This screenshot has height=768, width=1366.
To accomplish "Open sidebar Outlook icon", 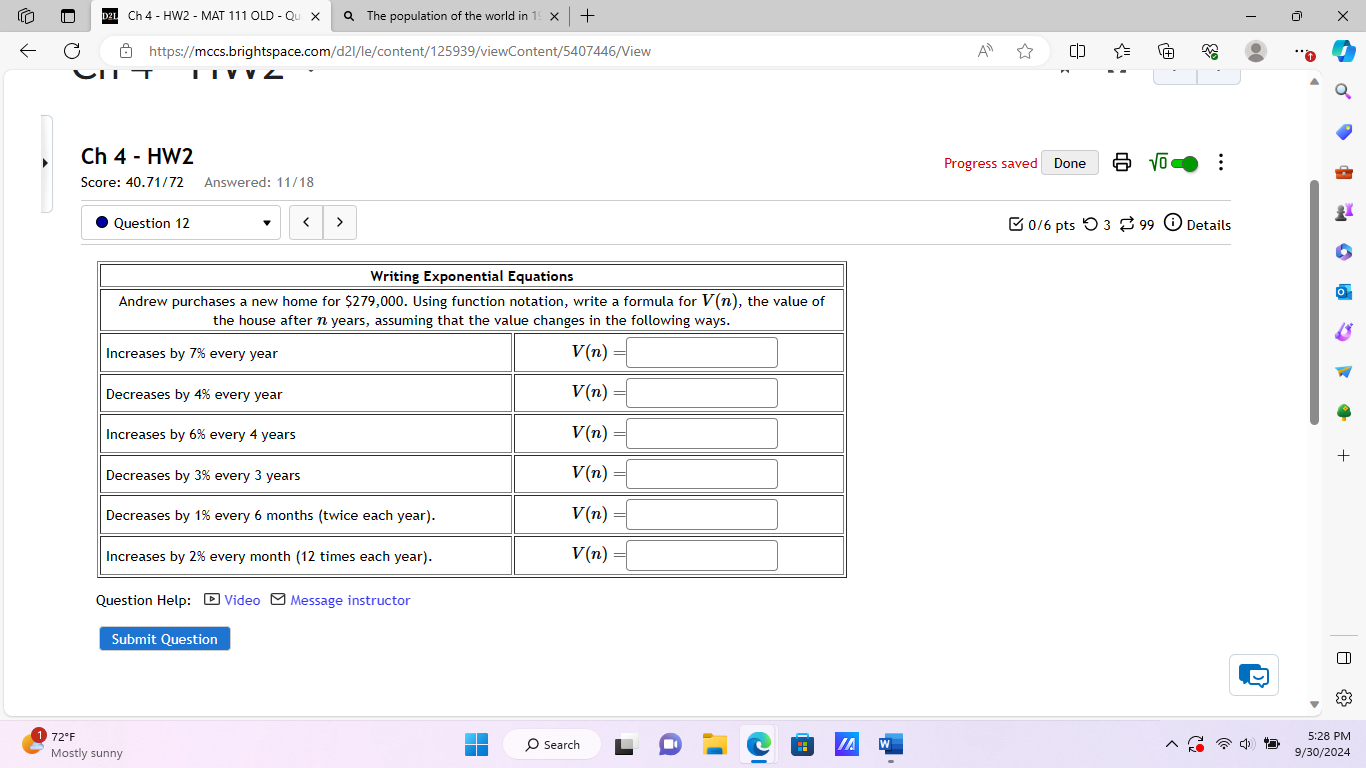I will click(x=1343, y=291).
